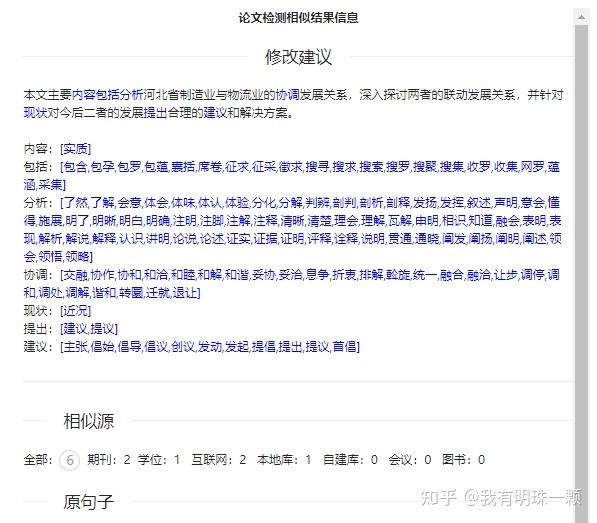This screenshot has width=597, height=523.
Task: Choose synonym 交融 for 协调
Action: click(x=75, y=275)
